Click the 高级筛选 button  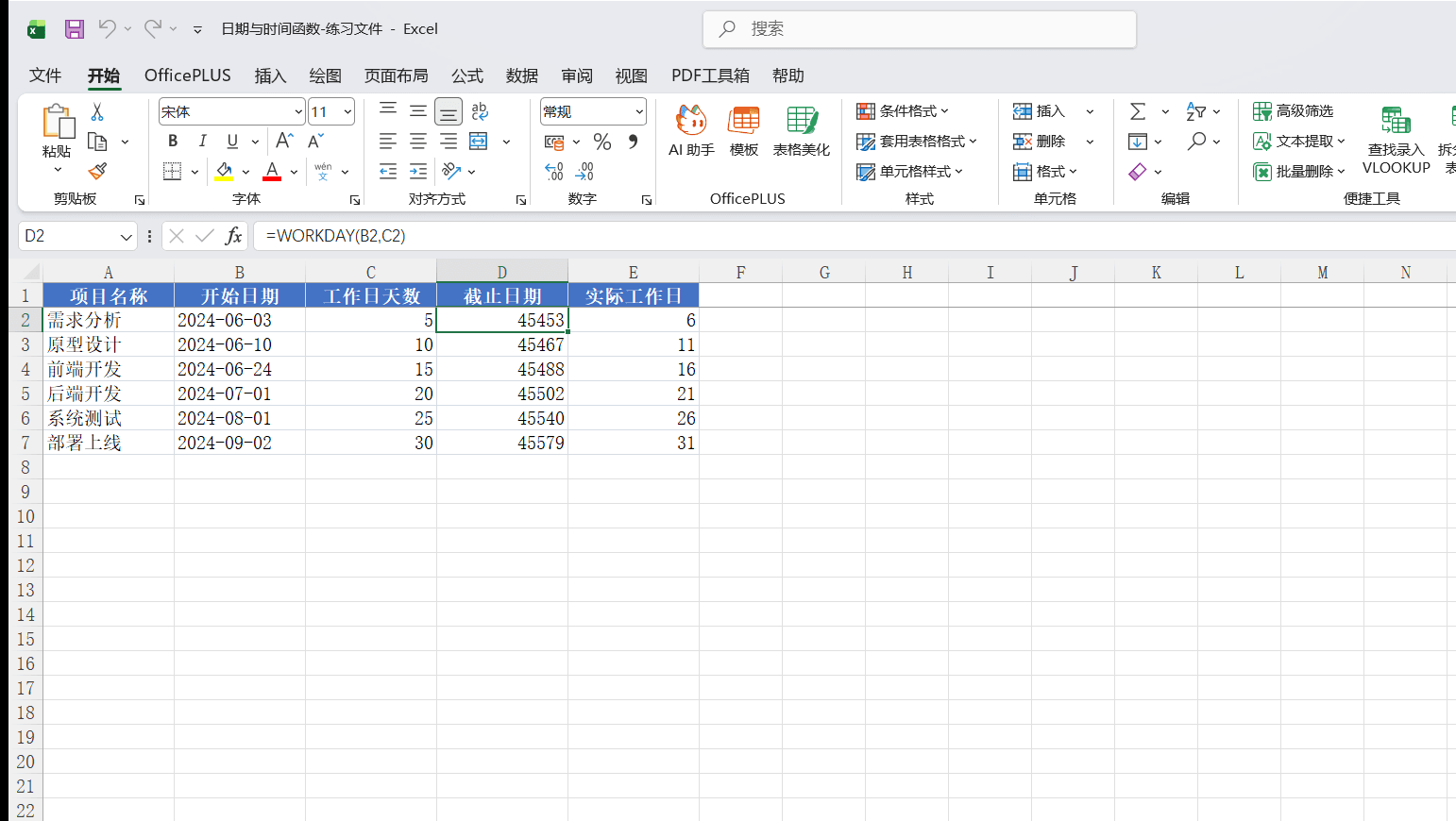1294,111
